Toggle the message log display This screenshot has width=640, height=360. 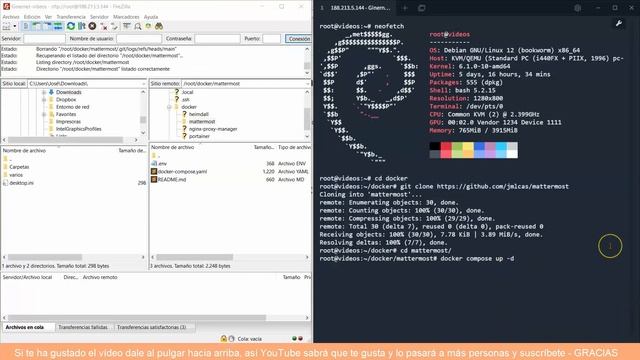(26, 27)
